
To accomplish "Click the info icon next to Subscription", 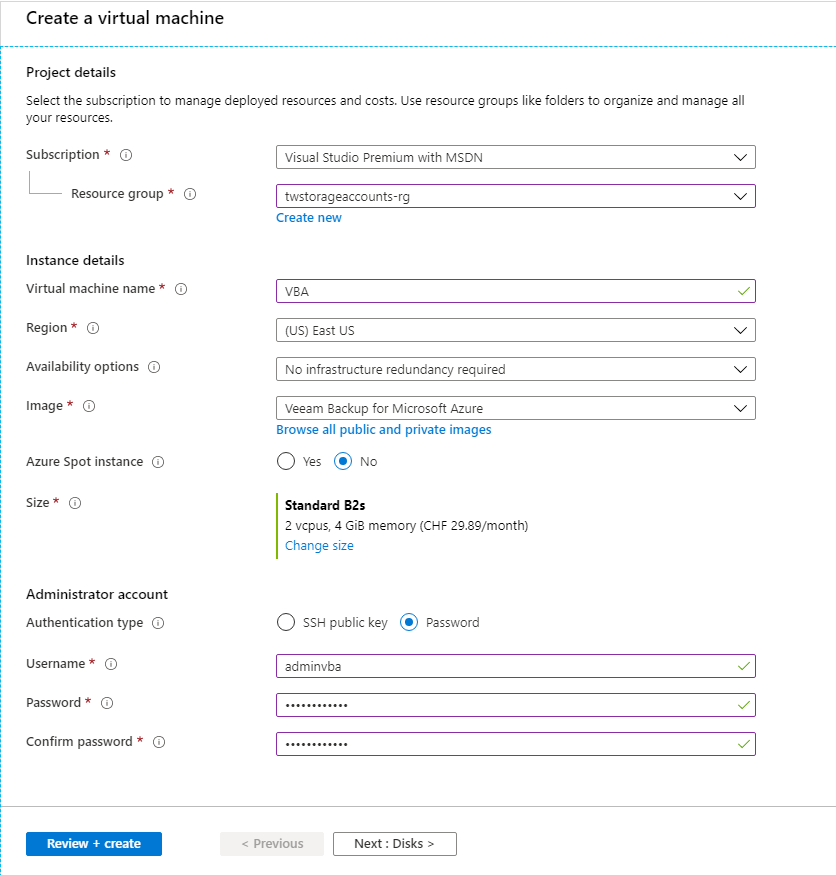I will pos(127,155).
